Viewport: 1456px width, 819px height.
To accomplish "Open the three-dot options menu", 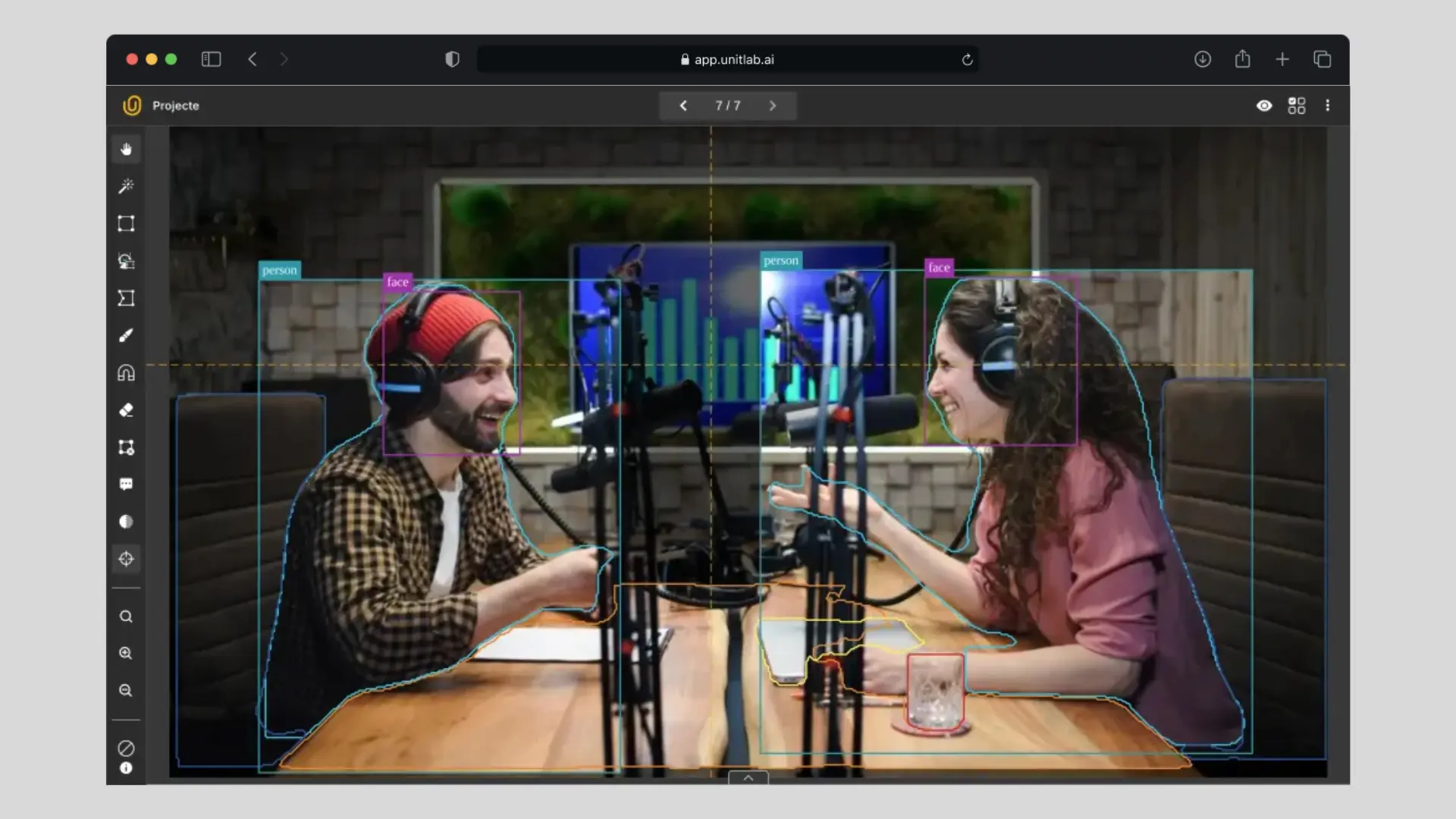I will tap(1327, 105).
